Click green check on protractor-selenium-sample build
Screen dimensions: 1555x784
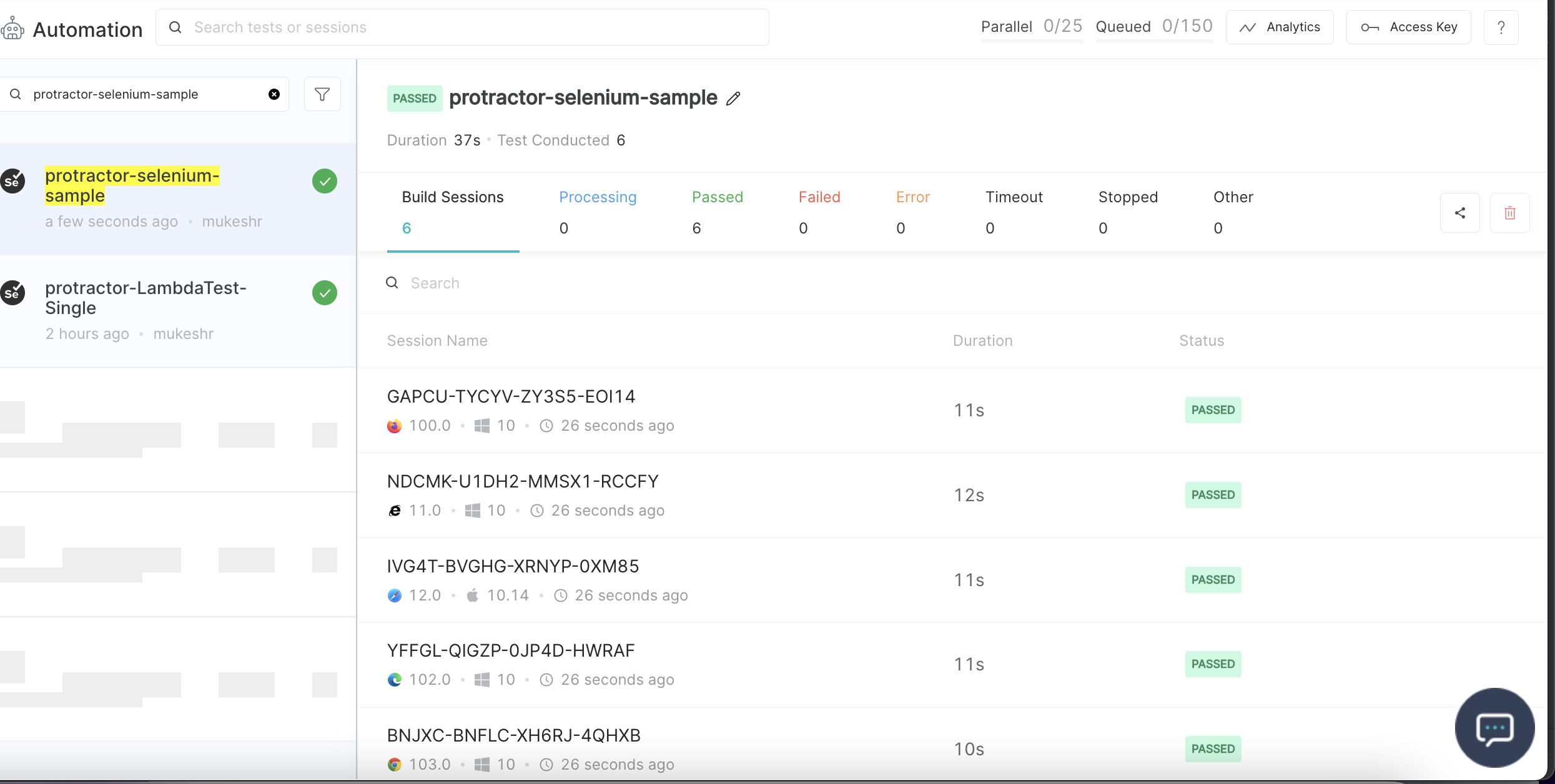point(325,182)
